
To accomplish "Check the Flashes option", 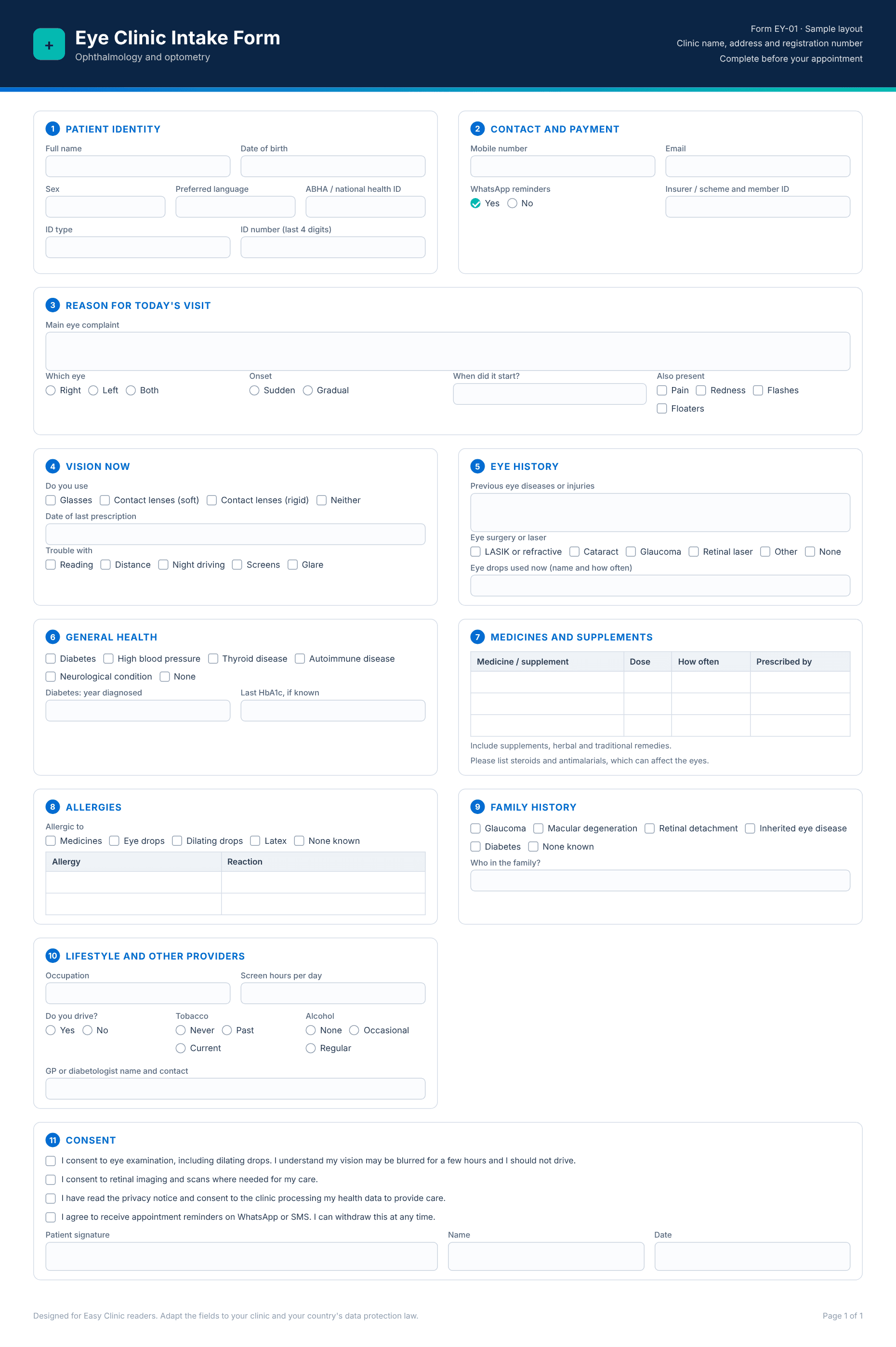I will (x=758, y=390).
